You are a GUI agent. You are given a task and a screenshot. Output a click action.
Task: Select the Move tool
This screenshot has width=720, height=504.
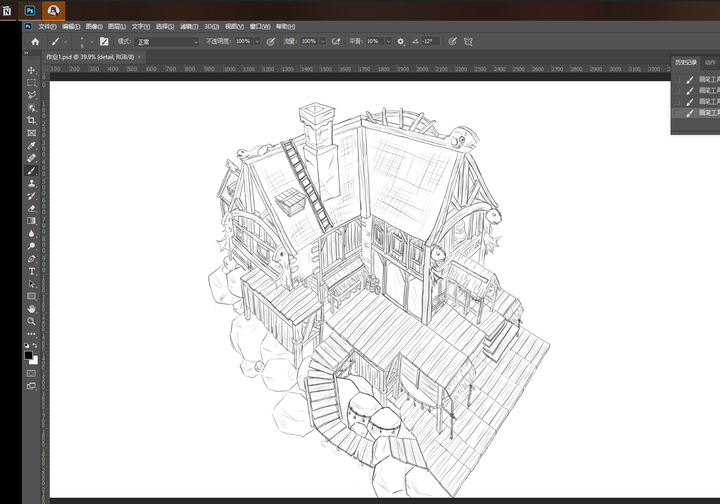pyautogui.click(x=32, y=70)
